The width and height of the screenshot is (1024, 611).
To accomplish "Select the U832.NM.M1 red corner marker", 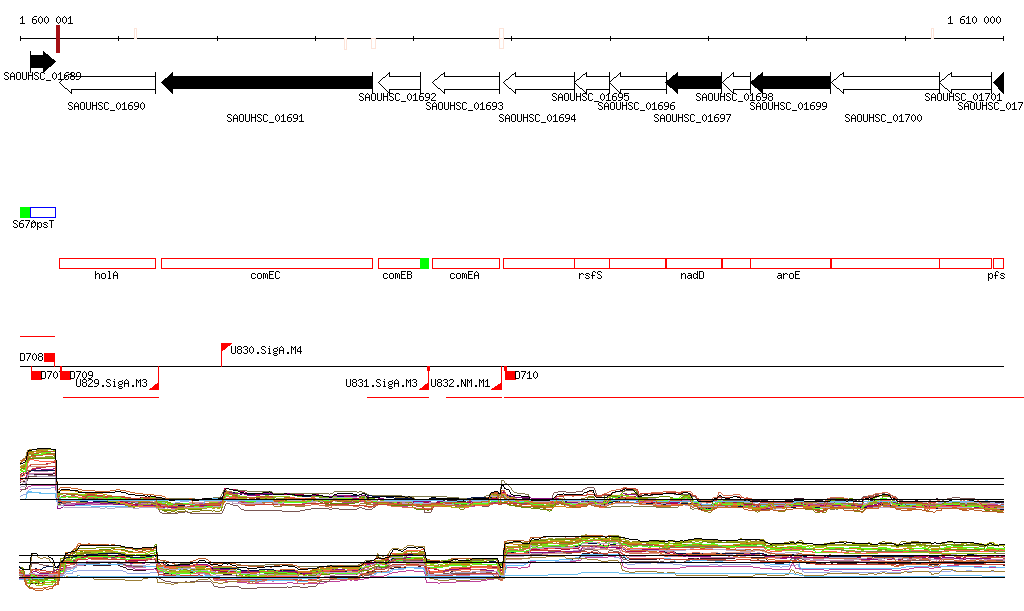I will (497, 386).
